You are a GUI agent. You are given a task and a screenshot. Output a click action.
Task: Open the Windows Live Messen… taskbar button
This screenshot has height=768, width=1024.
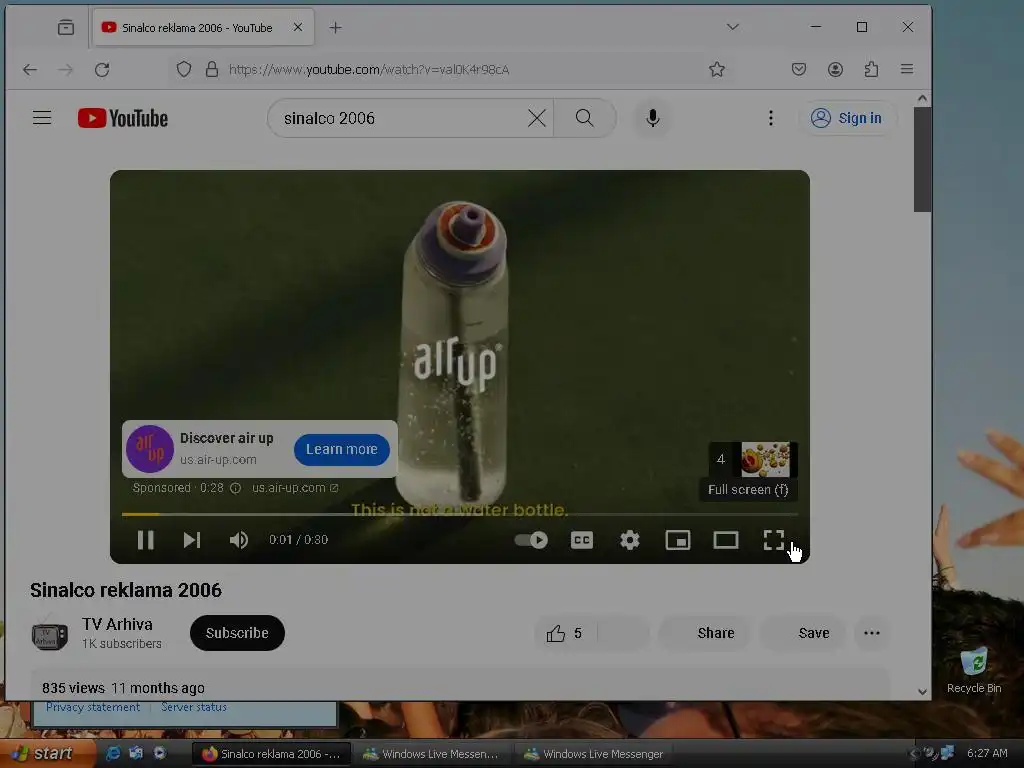(x=431, y=754)
